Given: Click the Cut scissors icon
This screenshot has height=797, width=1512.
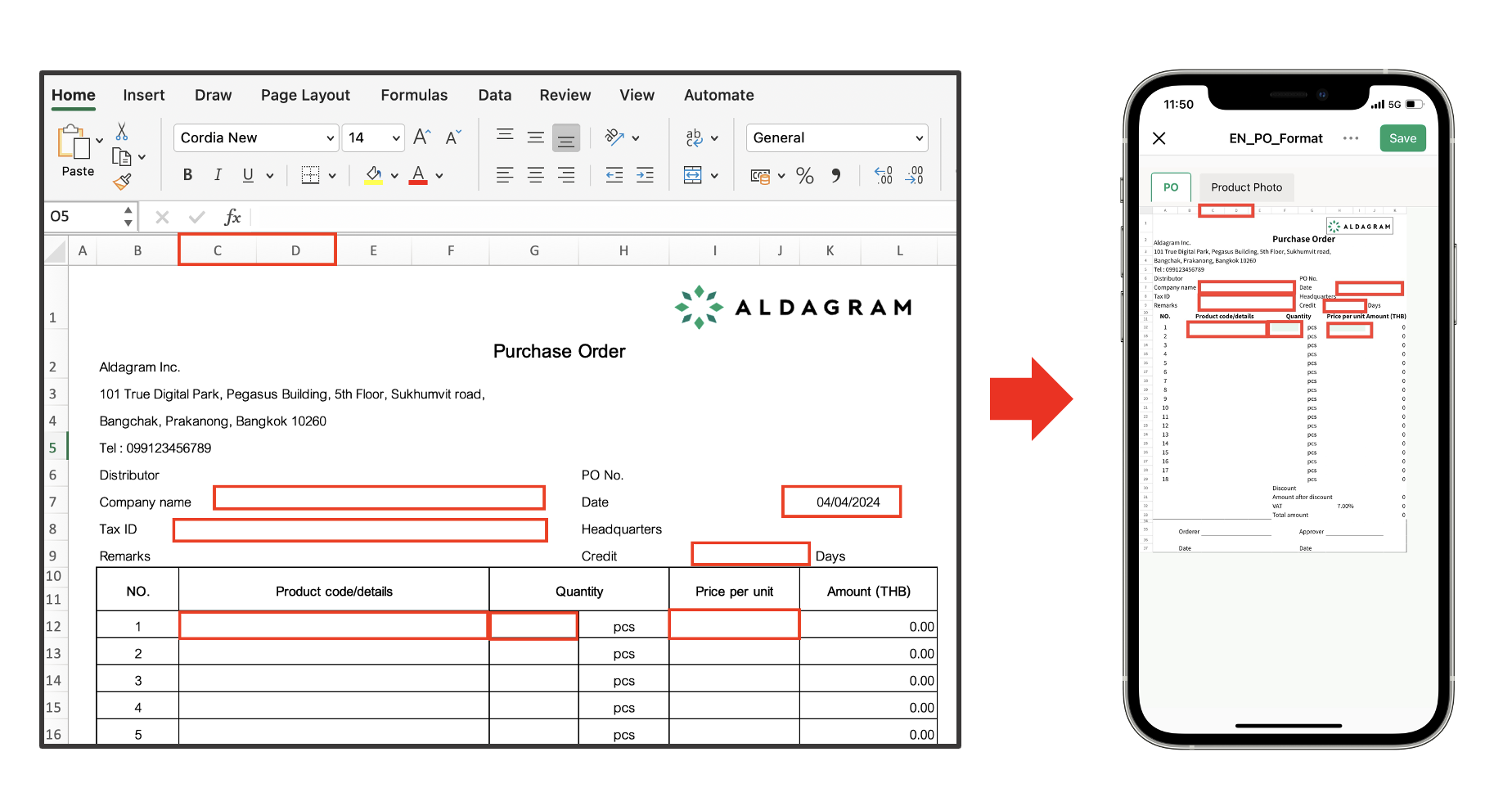Looking at the screenshot, I should coord(122,132).
